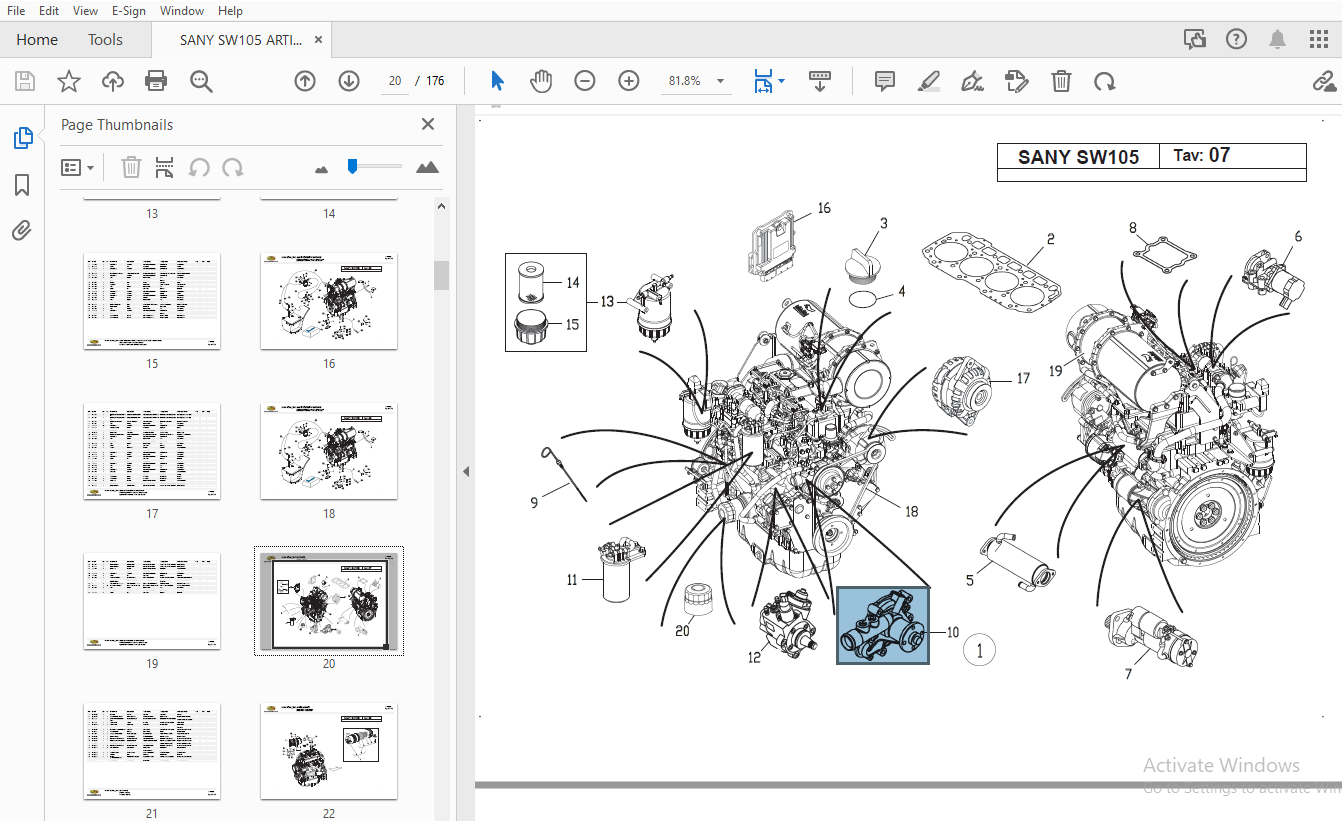Select the SANY SW105 document tab
The width and height of the screenshot is (1342, 821).
[x=240, y=40]
